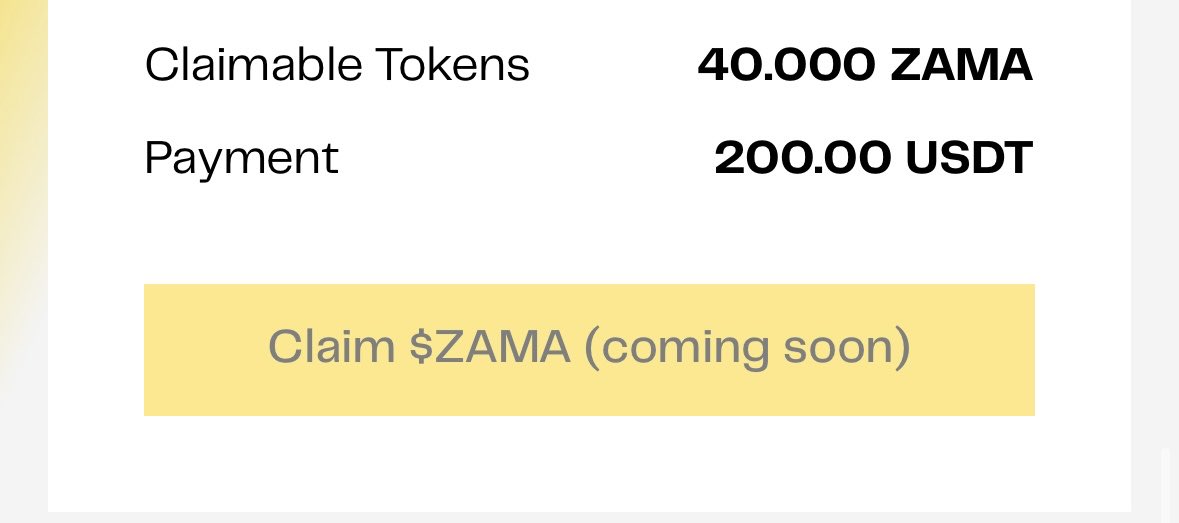This screenshot has width=1179, height=523.
Task: Click the "ZAMA" ticker in the claimable amount
Action: coord(960,66)
